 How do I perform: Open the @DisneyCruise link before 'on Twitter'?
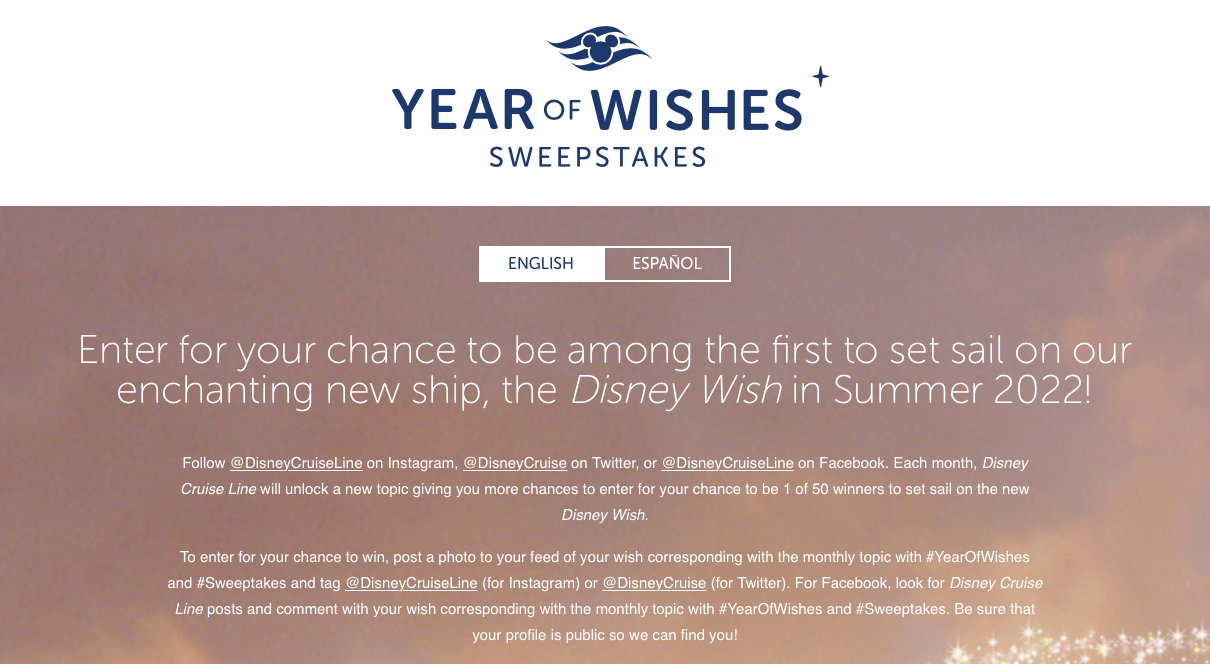click(x=515, y=463)
